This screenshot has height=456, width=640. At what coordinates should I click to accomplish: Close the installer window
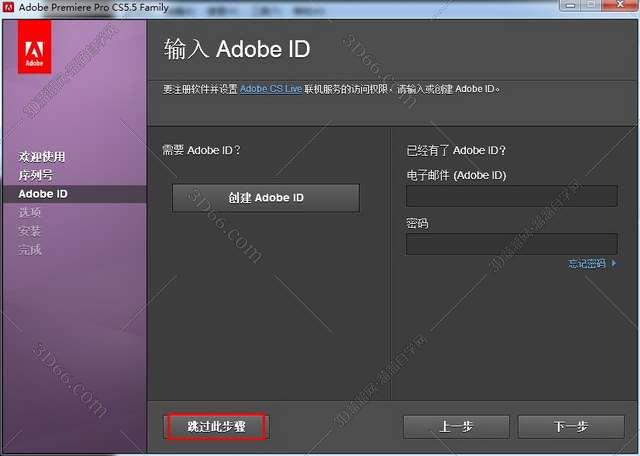coord(620,5)
